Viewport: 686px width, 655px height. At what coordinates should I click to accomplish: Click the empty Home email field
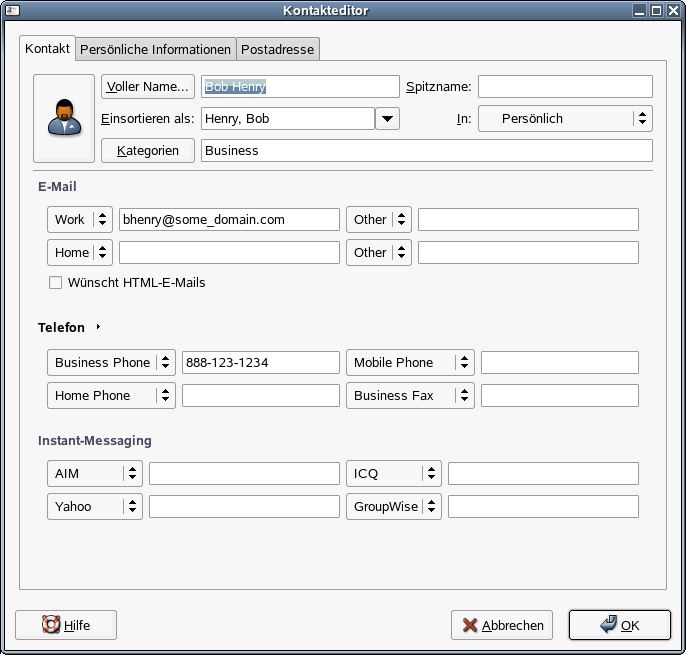tap(229, 252)
